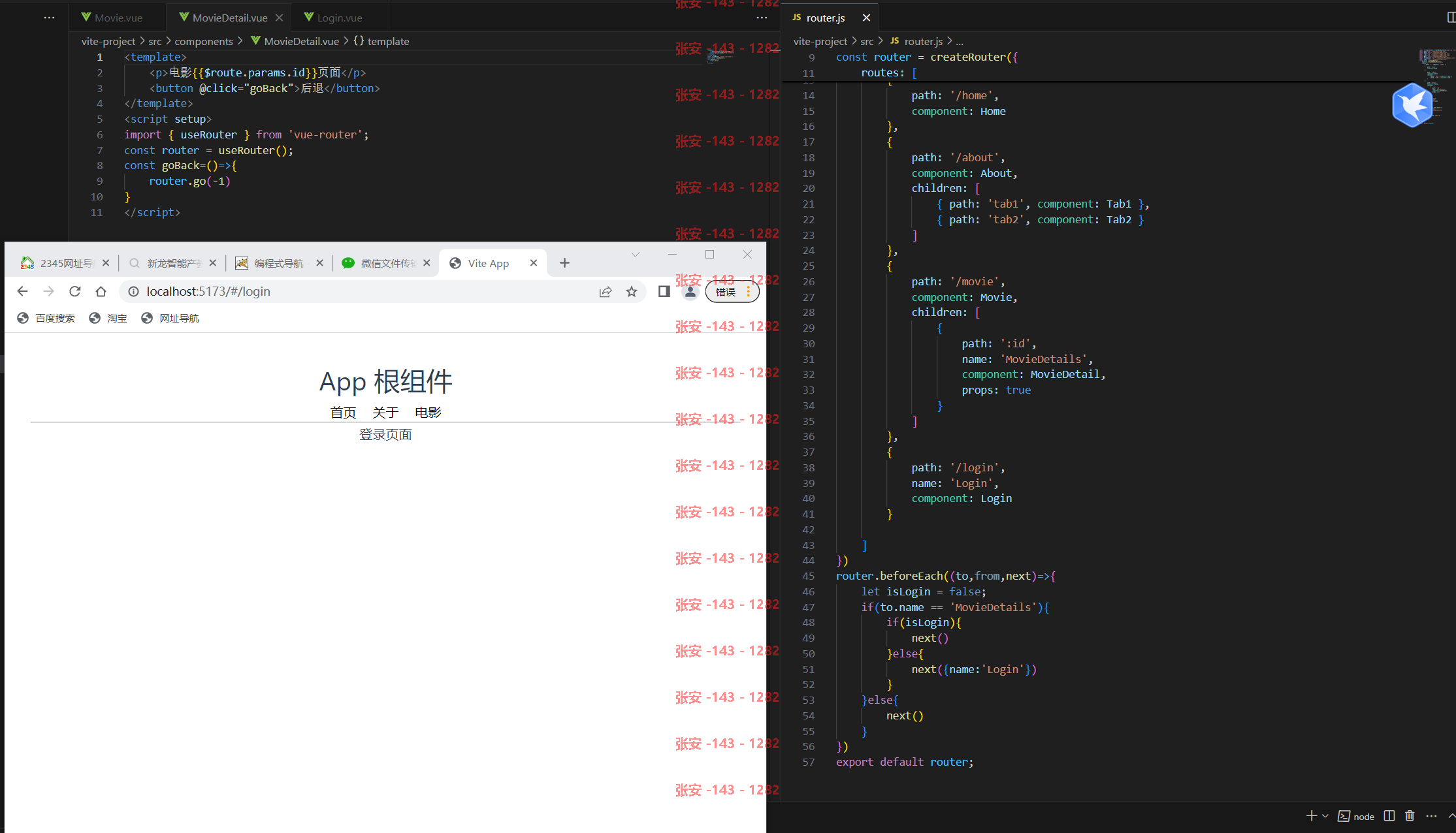Screen dimensions: 1456x833
Task: Close the 微信文件传输 browser tab
Action: [427, 262]
